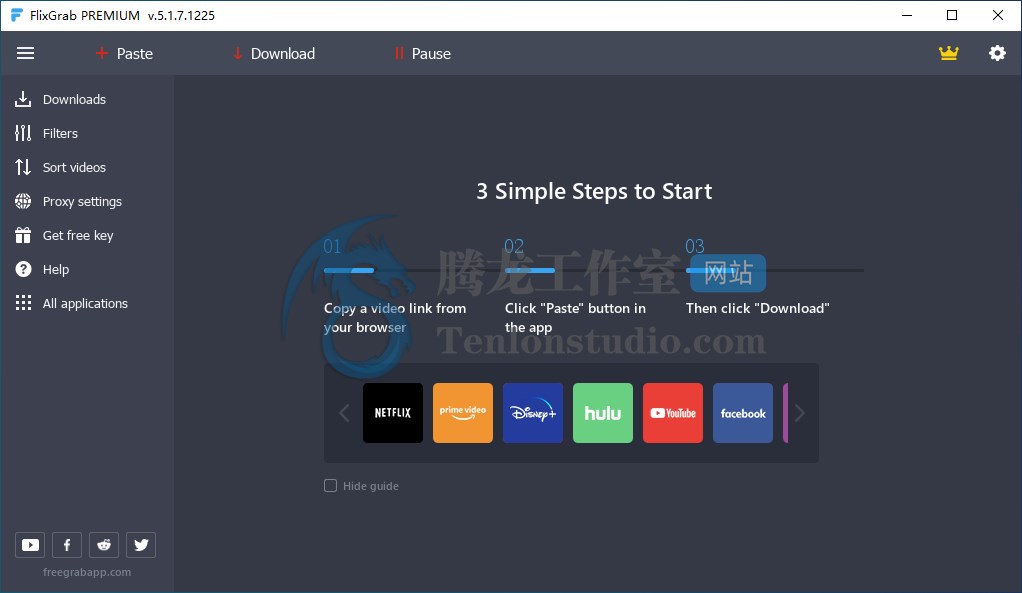The image size is (1022, 593).
Task: Show previous services with left chevron
Action: (x=344, y=413)
